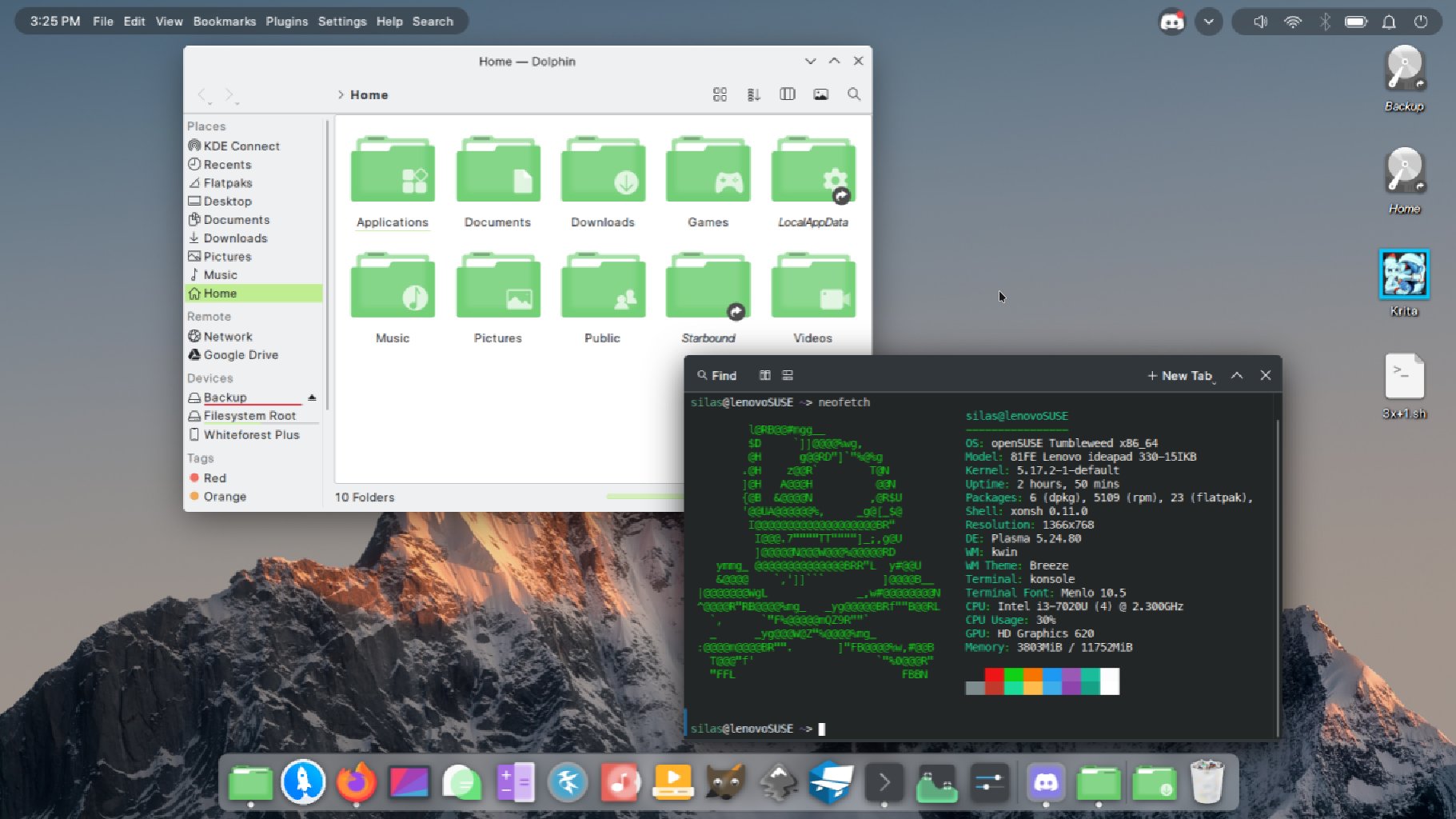
Task: Expand hidden system tray icons
Action: click(x=1209, y=22)
